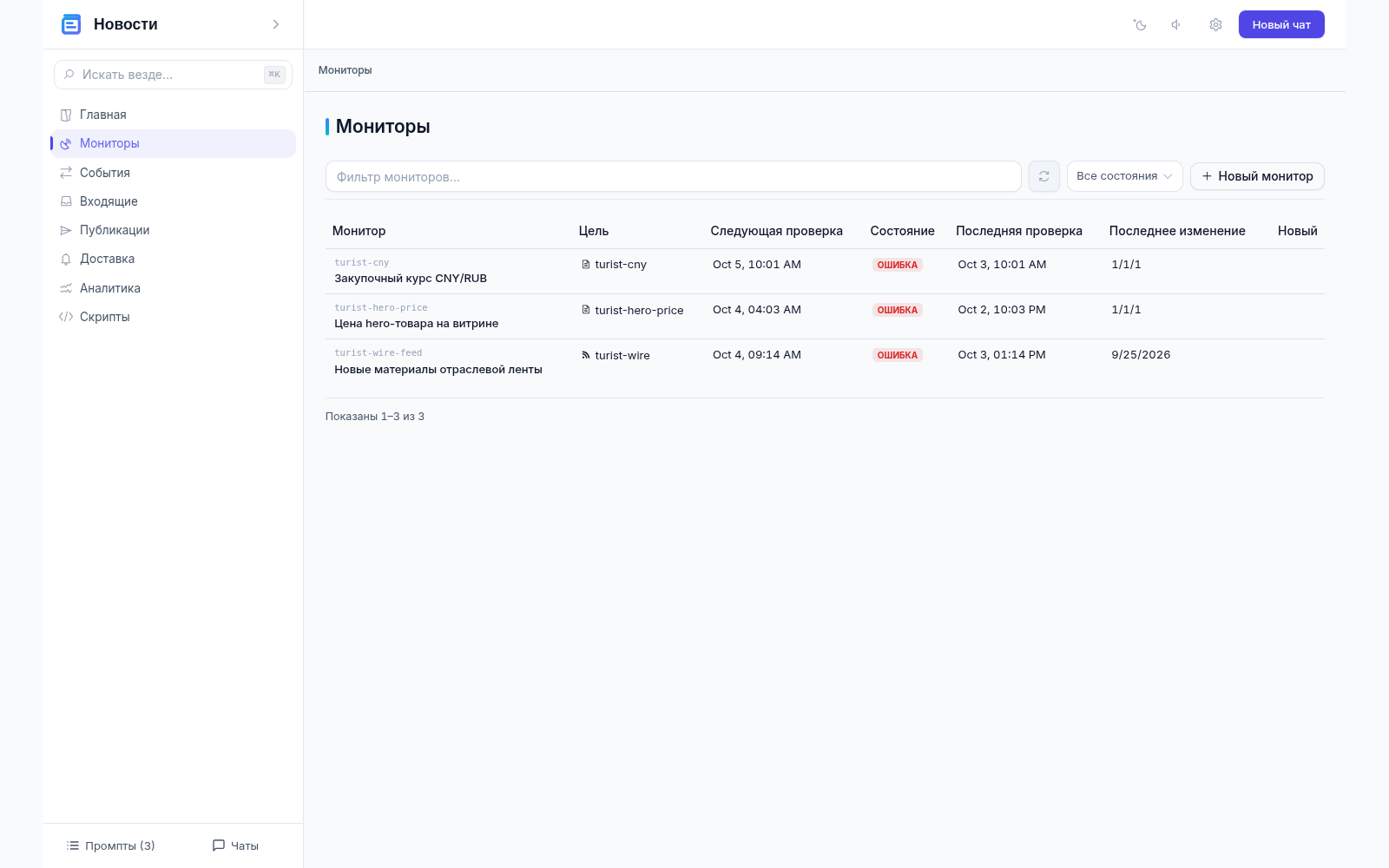Screen dimensions: 1389x868
Task: Click the search magnifier icon in sidebar
Action: pos(69,75)
